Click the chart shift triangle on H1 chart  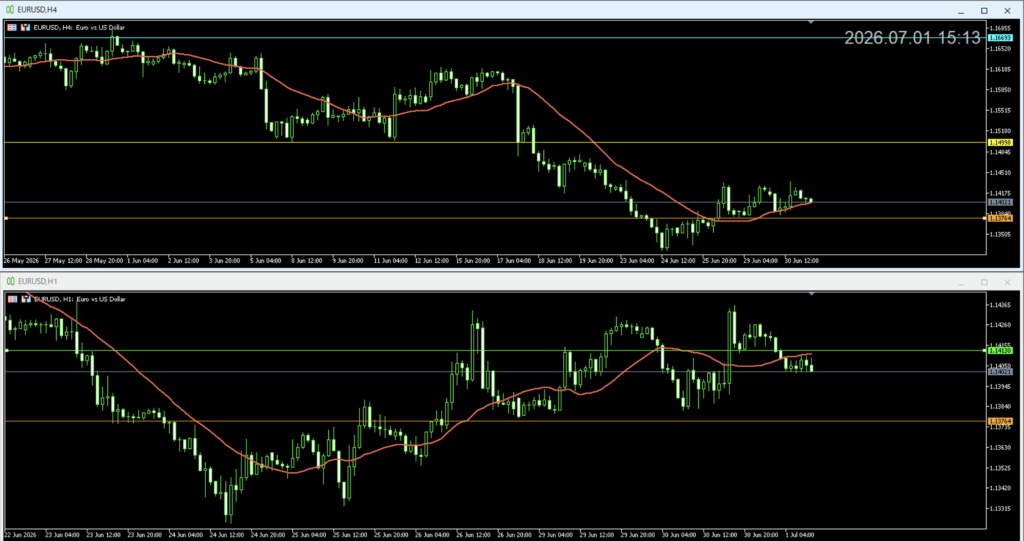tap(811, 294)
